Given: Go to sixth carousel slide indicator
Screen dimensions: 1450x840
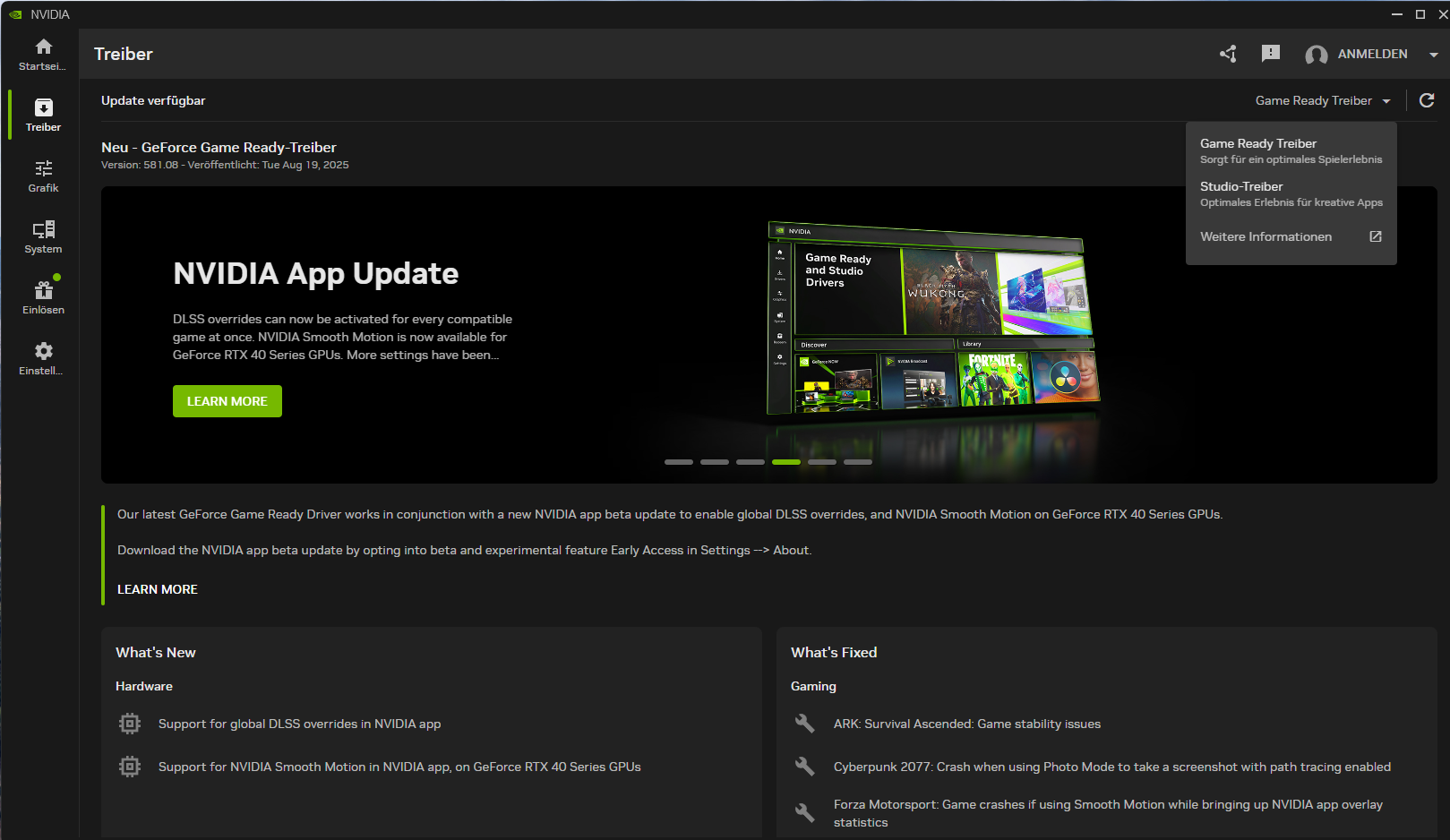Looking at the screenshot, I should click(858, 462).
